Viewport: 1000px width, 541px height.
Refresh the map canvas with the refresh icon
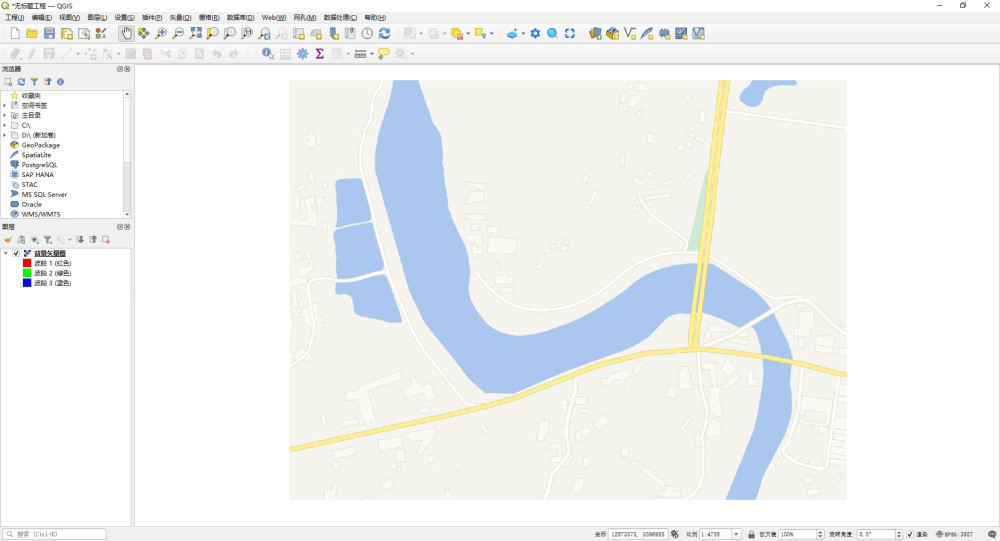(385, 34)
